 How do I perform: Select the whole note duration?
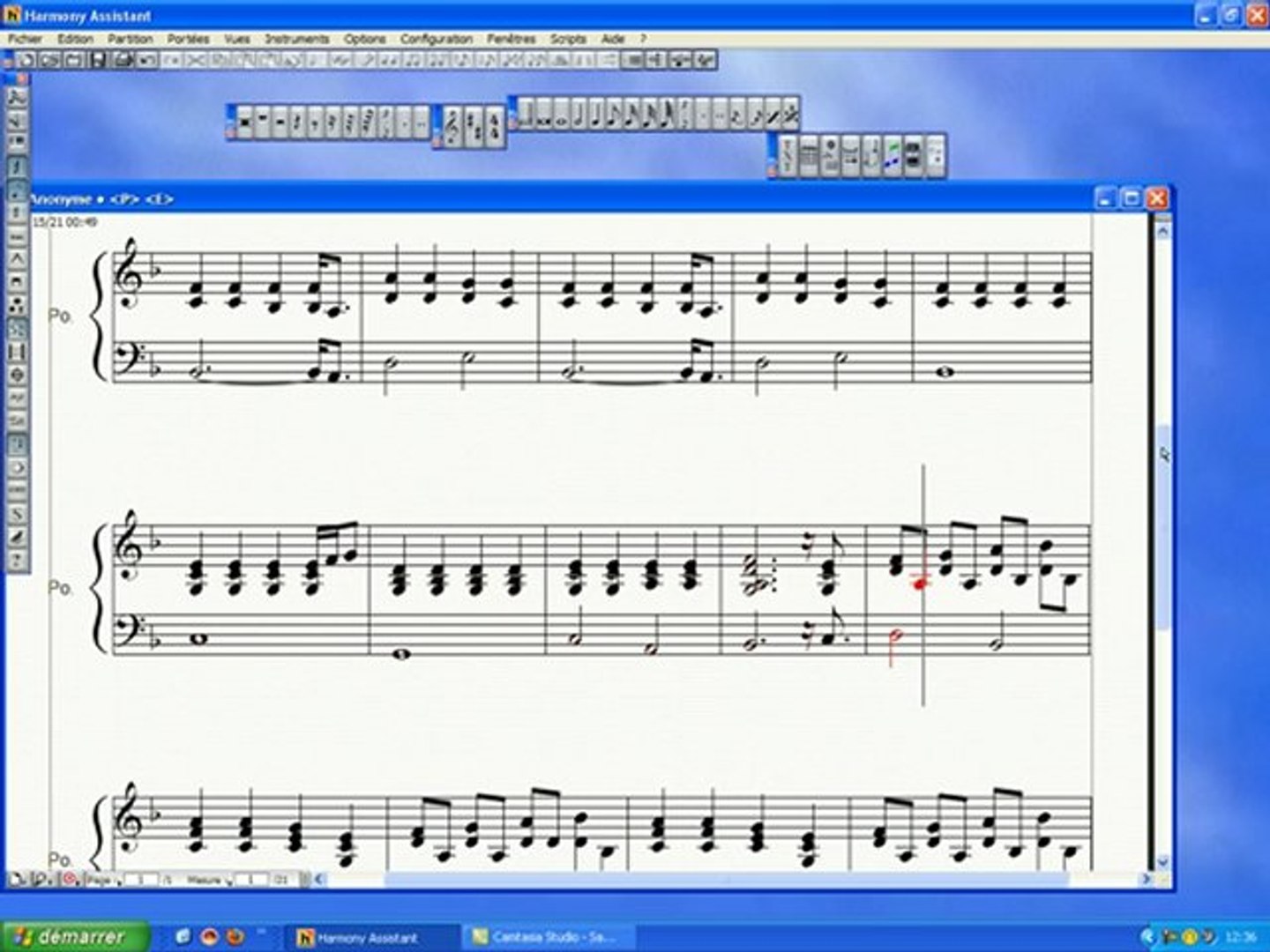(562, 115)
